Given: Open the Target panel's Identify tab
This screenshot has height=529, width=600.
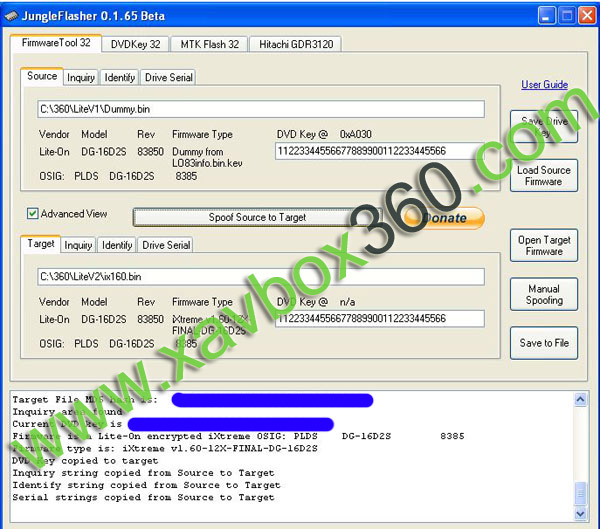Looking at the screenshot, I should point(117,245).
